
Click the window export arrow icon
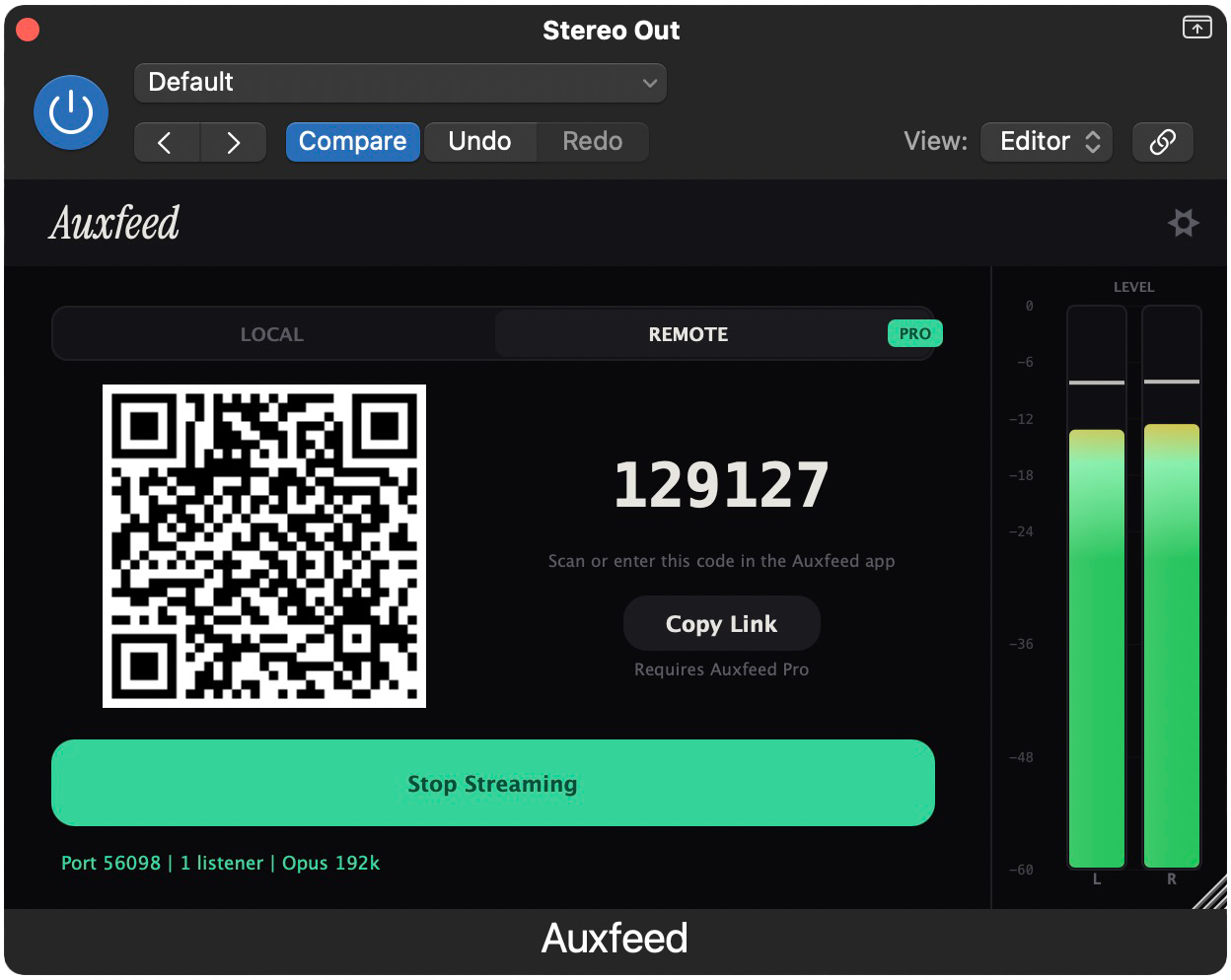(1196, 28)
